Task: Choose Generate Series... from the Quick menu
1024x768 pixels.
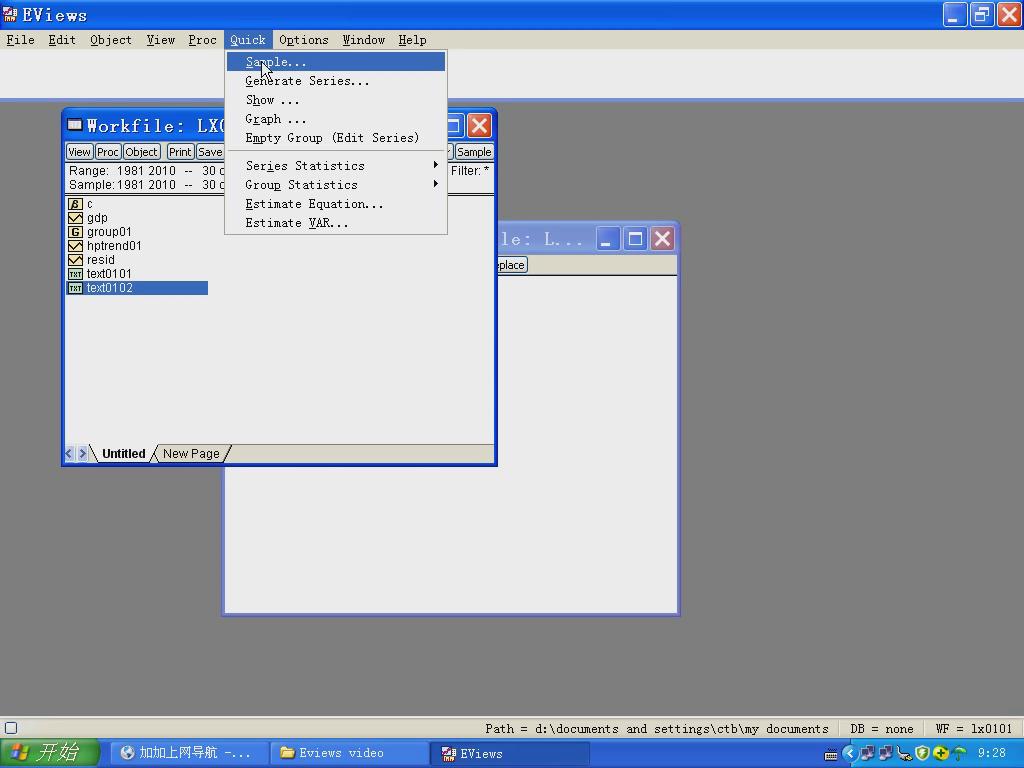Action: [336, 81]
